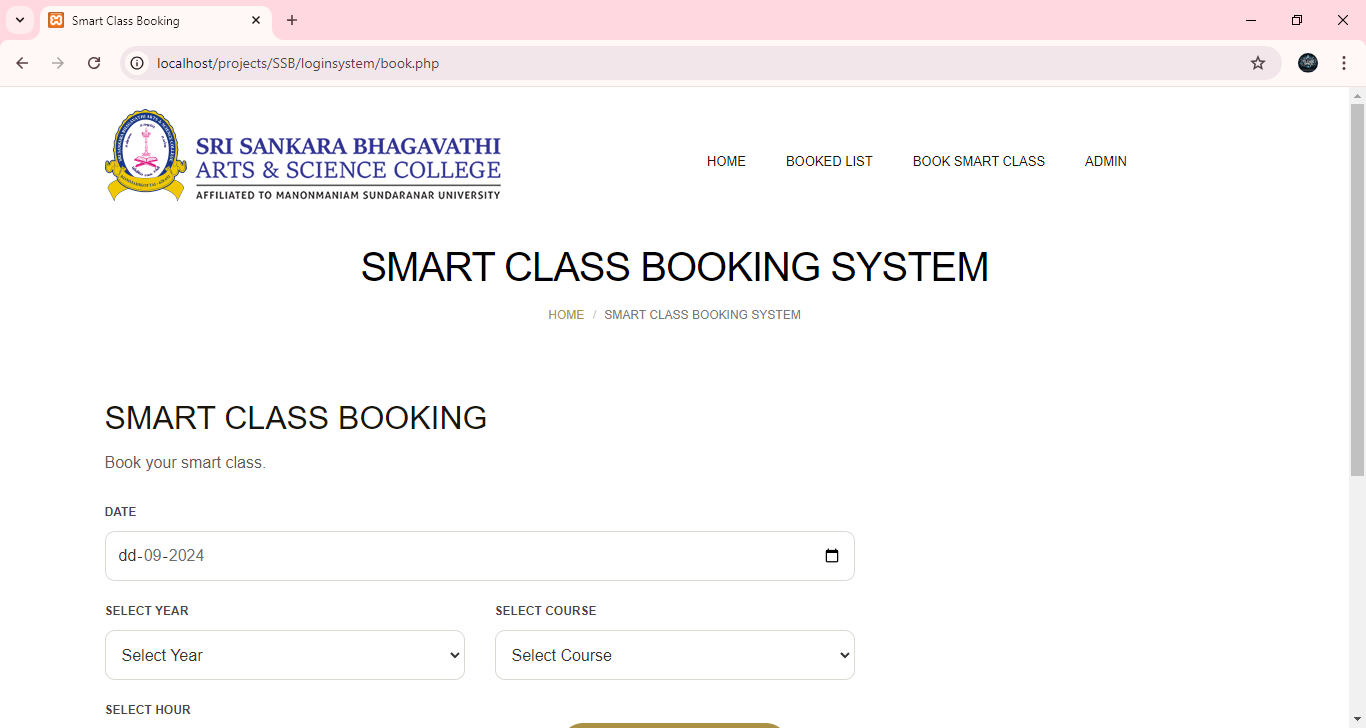Expand the Select Year dropdown

coord(285,655)
